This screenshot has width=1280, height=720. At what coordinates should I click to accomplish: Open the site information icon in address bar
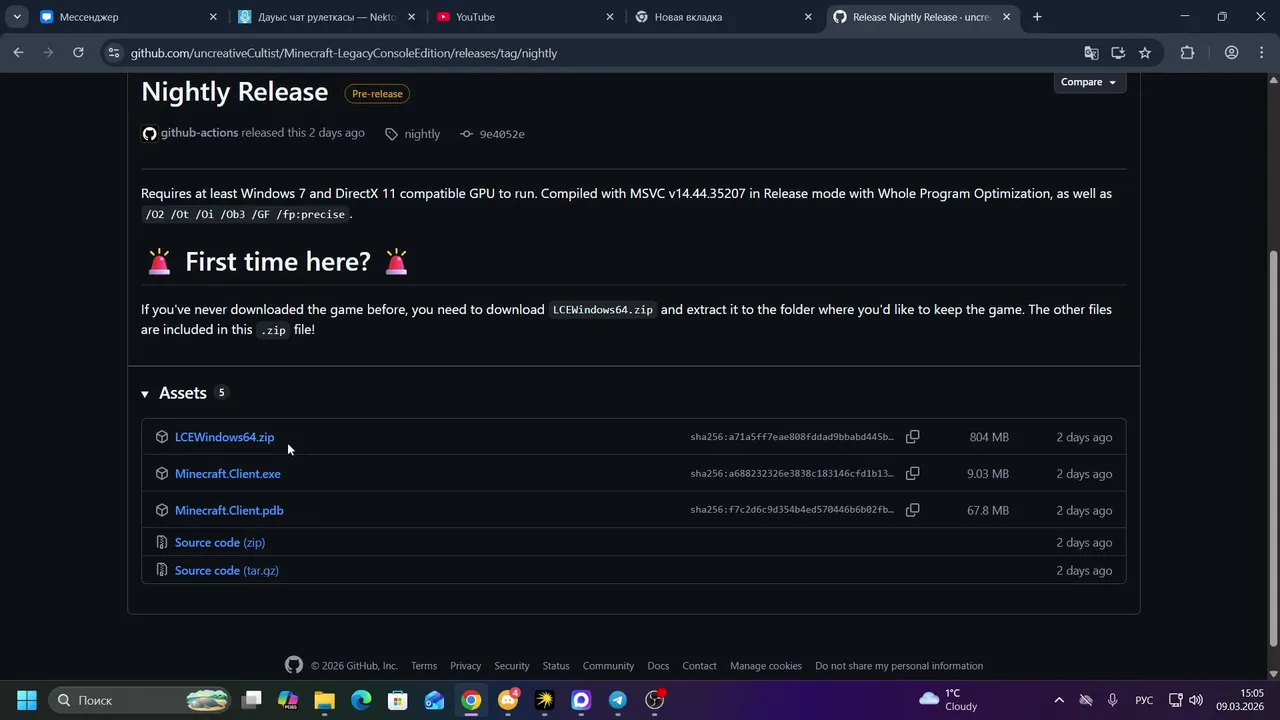coord(113,53)
